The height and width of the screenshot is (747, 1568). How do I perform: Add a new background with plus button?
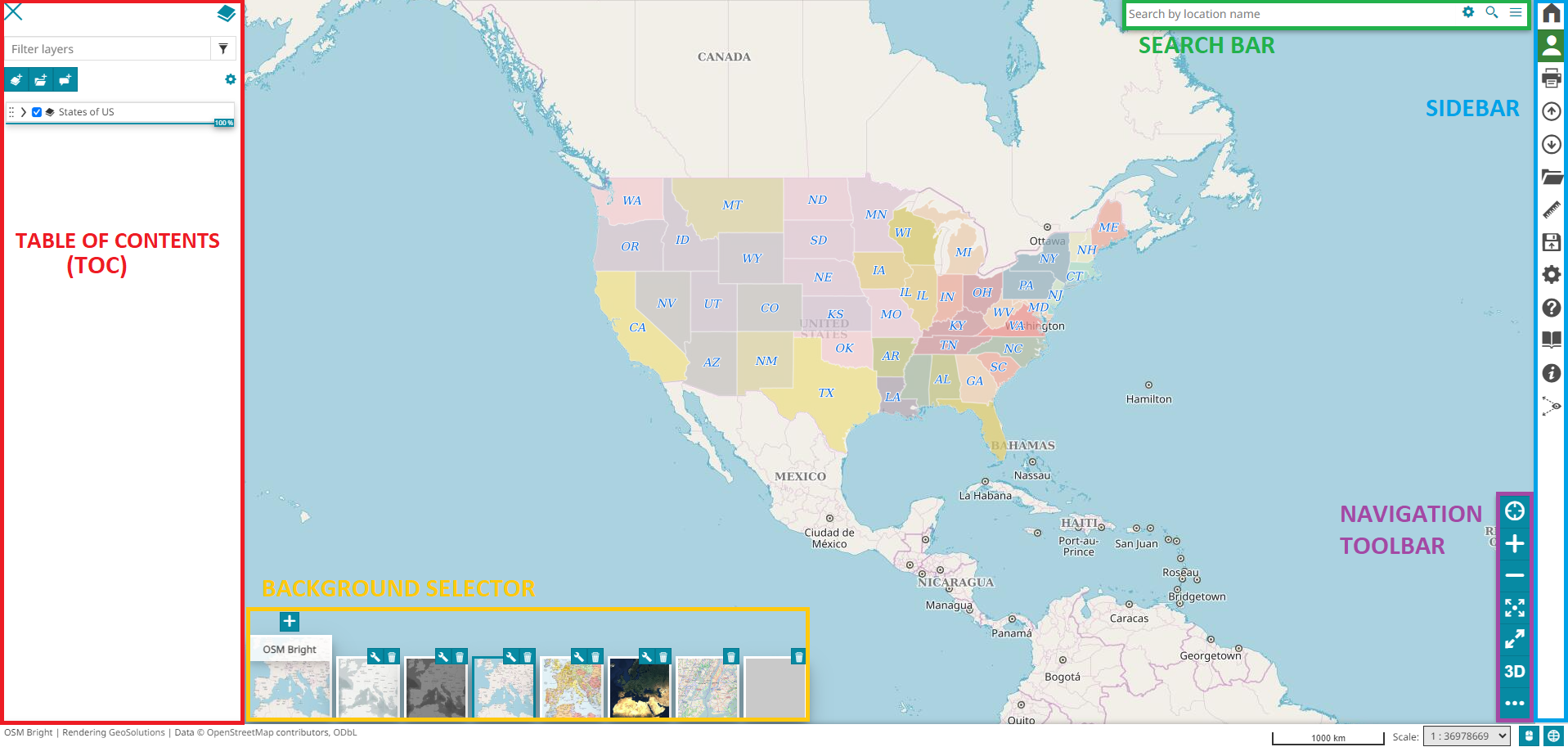[x=290, y=622]
